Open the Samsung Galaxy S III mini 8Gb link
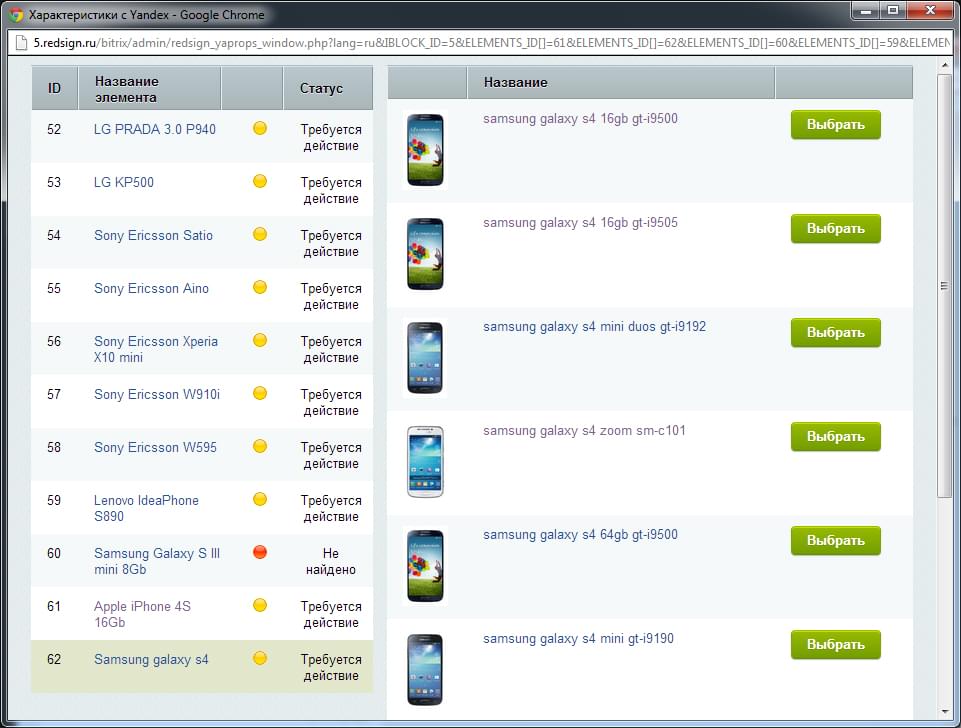 coord(157,561)
